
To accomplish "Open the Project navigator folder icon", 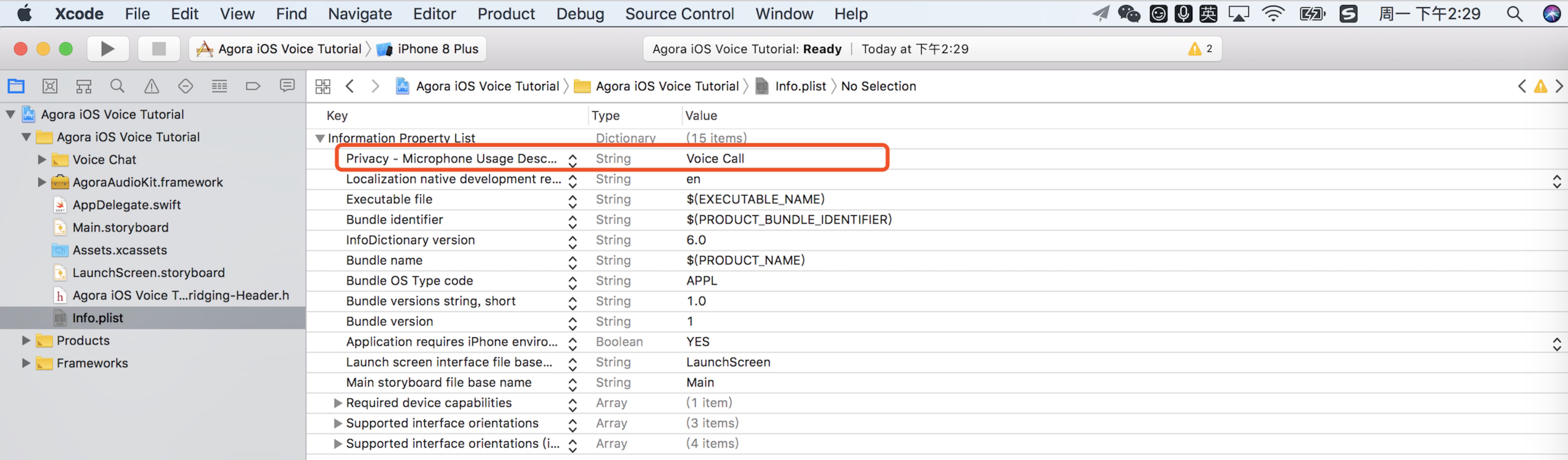I will coord(16,86).
